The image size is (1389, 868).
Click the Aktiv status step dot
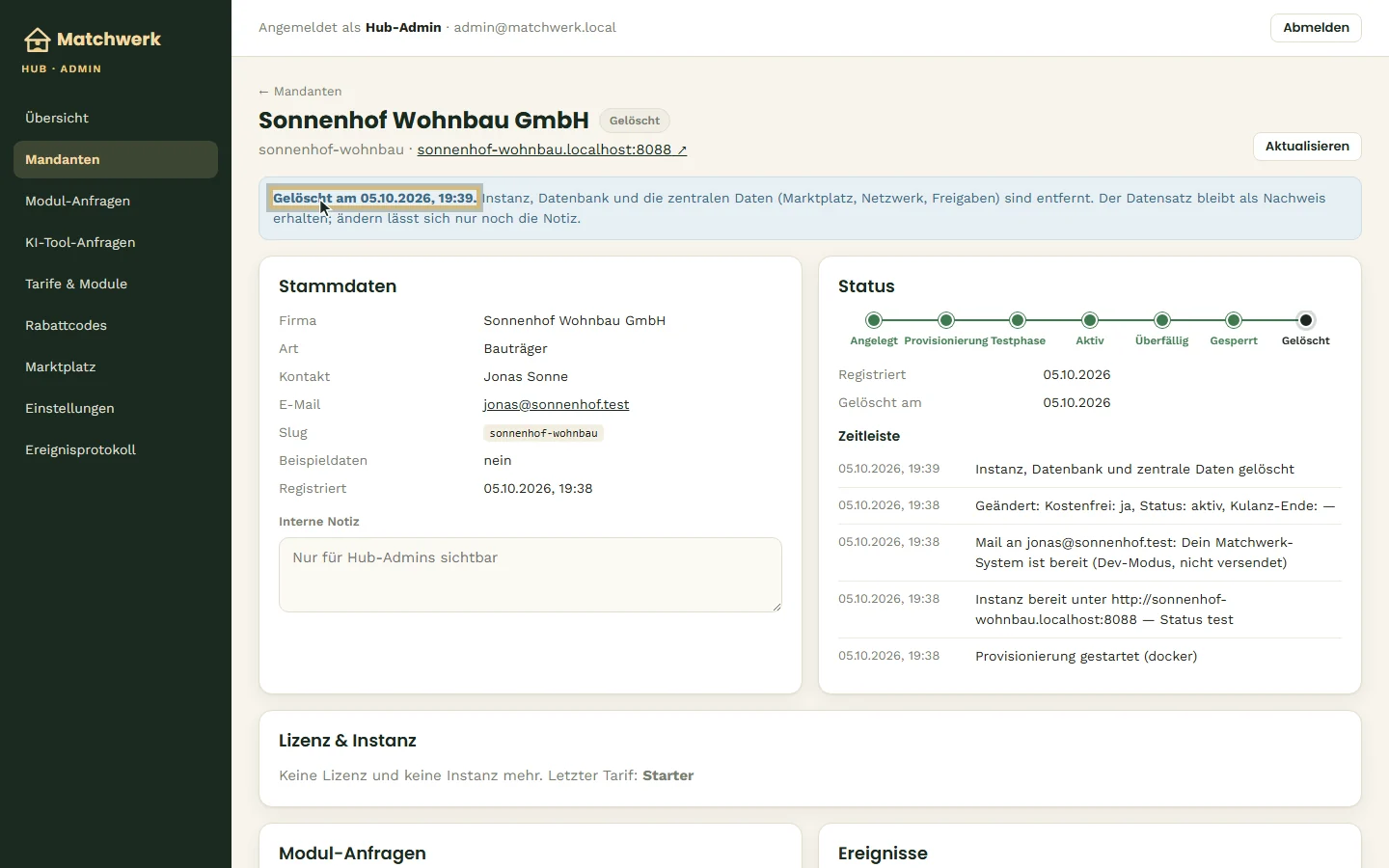pos(1090,320)
